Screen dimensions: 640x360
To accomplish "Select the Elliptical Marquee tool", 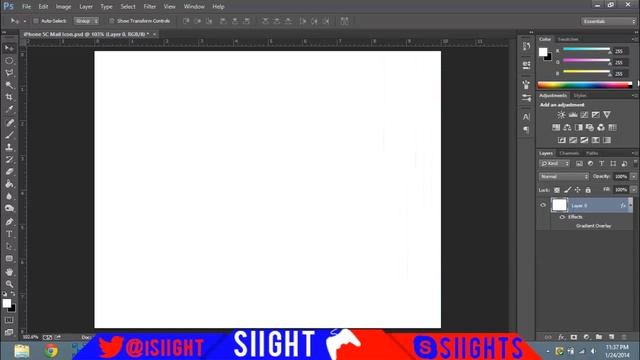I will click(9, 61).
